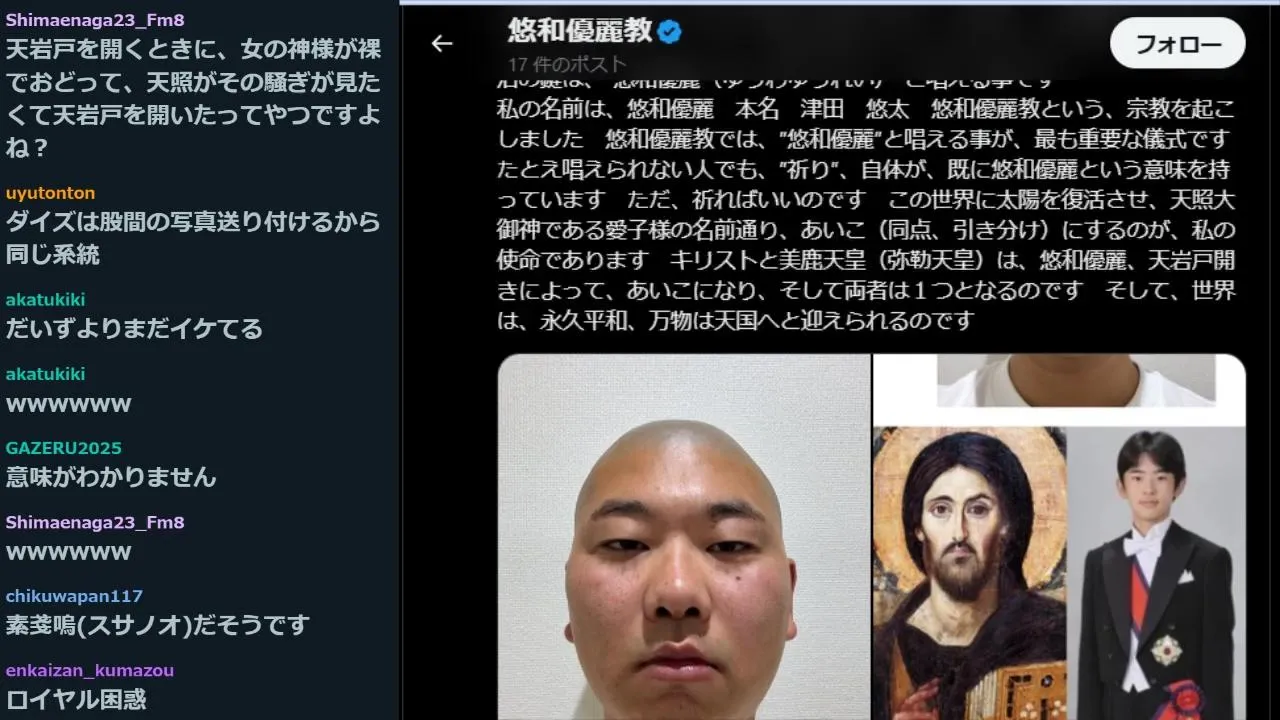Open the large selfie photo on the left
This screenshot has height=720, width=1280.
(684, 537)
